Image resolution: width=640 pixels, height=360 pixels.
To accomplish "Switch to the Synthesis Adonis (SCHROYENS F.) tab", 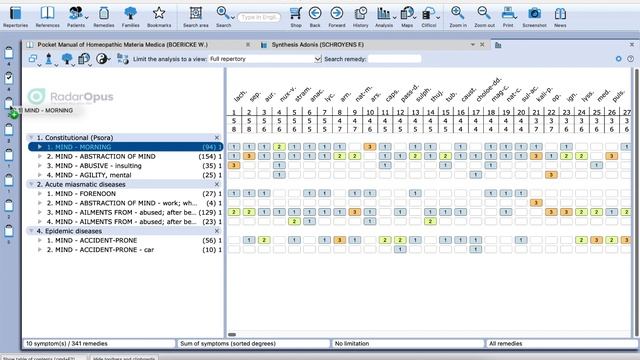I will coord(318,44).
